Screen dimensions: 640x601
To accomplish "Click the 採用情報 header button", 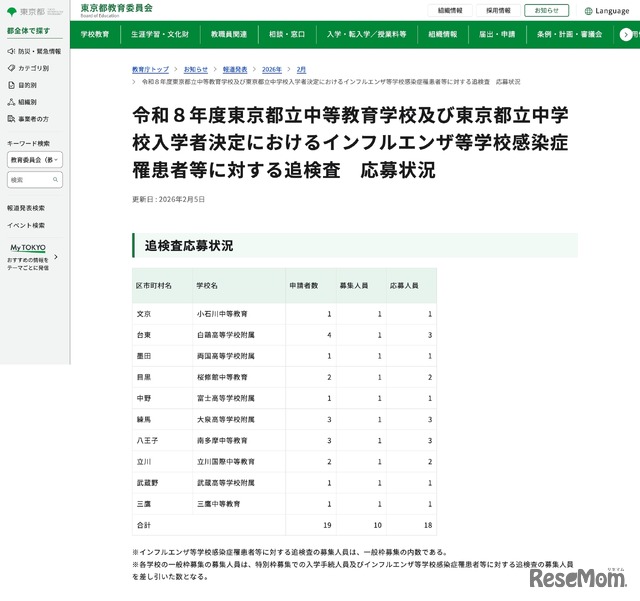I will (x=498, y=10).
